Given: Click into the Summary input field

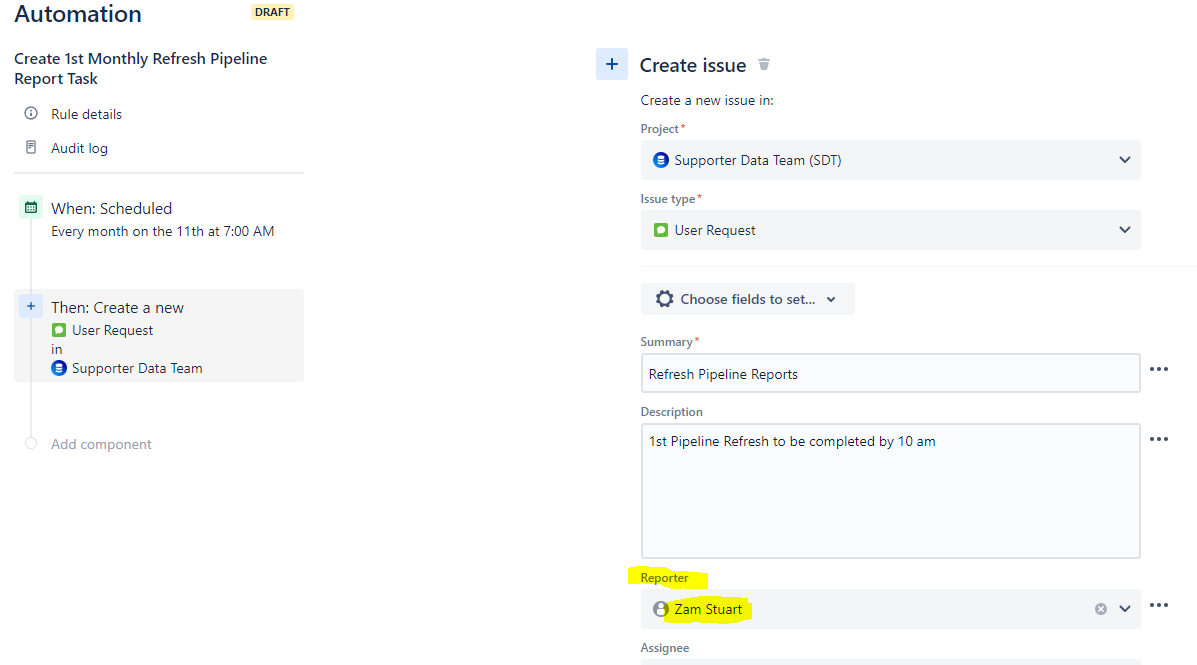Looking at the screenshot, I should pyautogui.click(x=890, y=373).
